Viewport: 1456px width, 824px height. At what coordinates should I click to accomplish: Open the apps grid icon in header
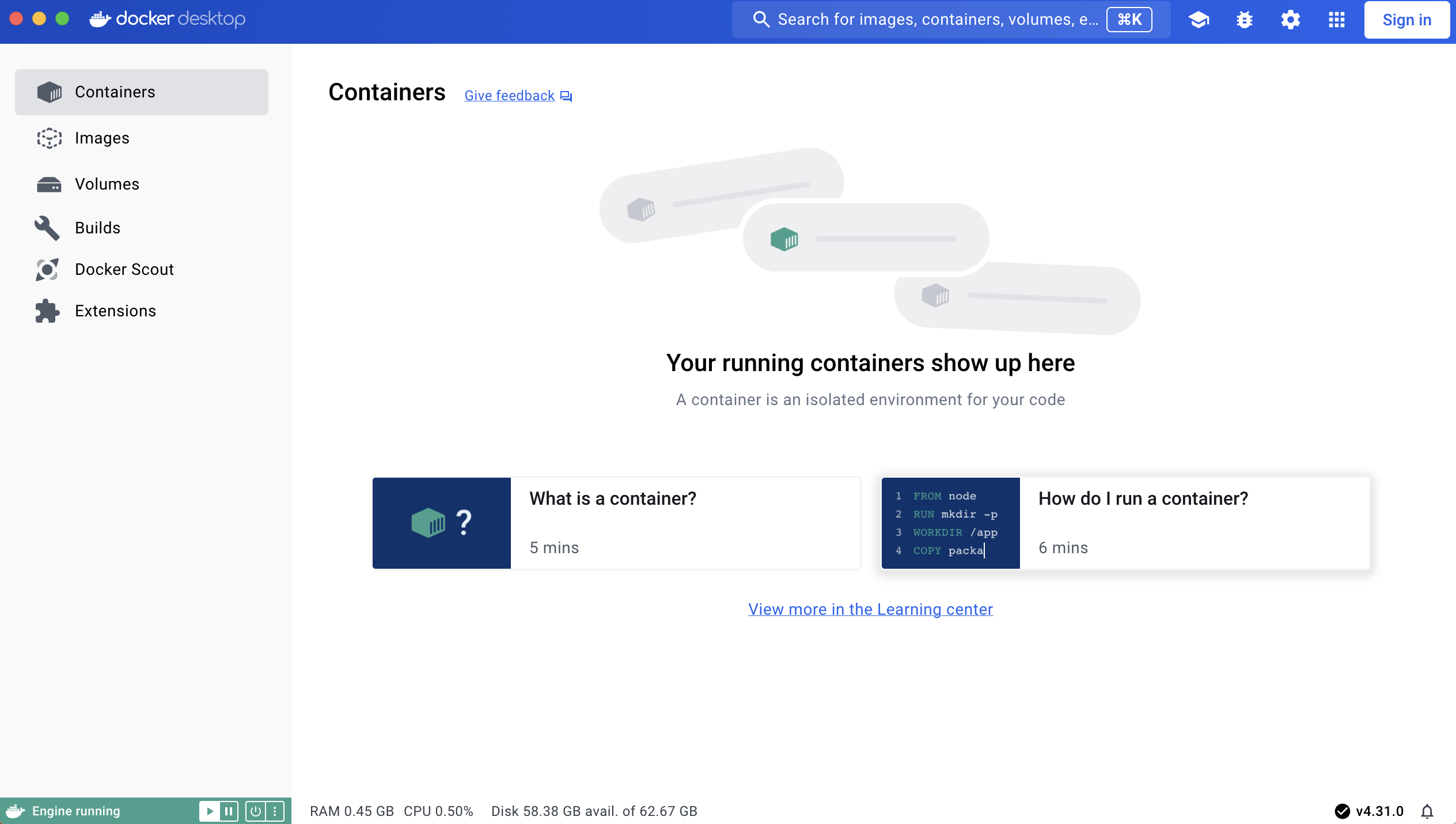tap(1337, 20)
